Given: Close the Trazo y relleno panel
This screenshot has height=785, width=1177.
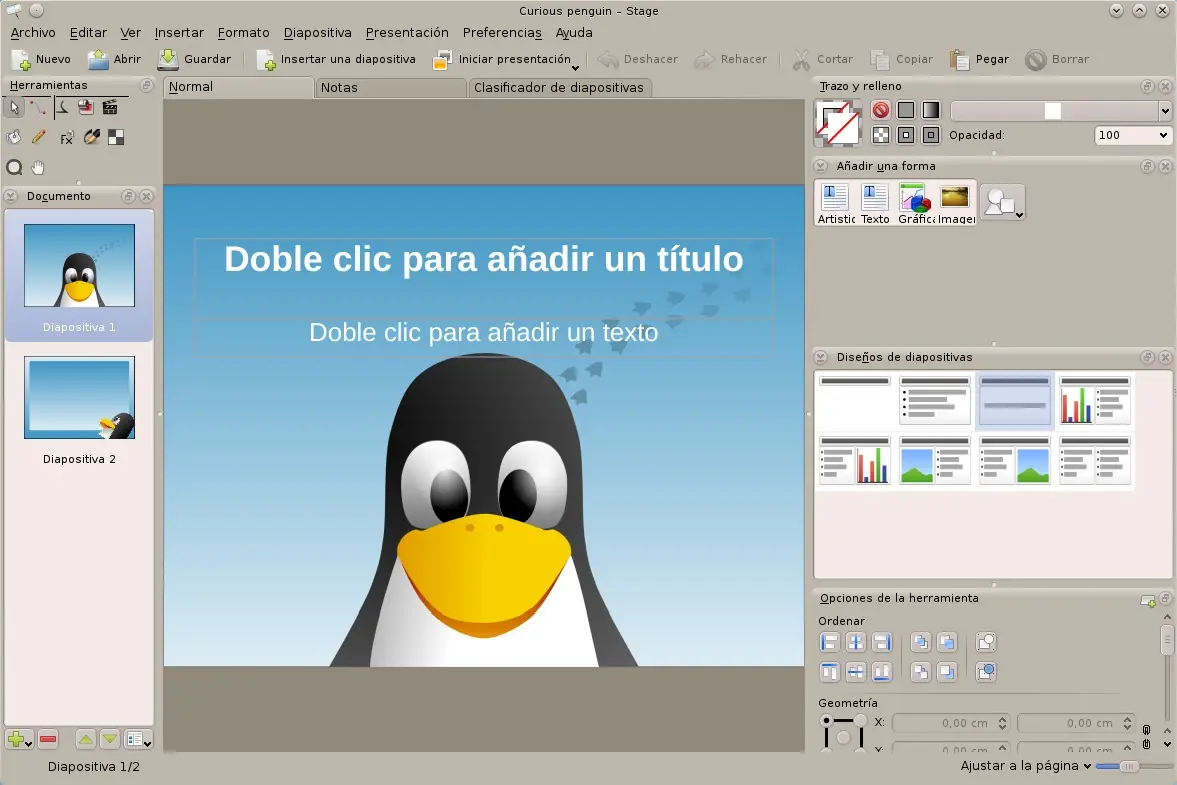Looking at the screenshot, I should coord(1165,86).
